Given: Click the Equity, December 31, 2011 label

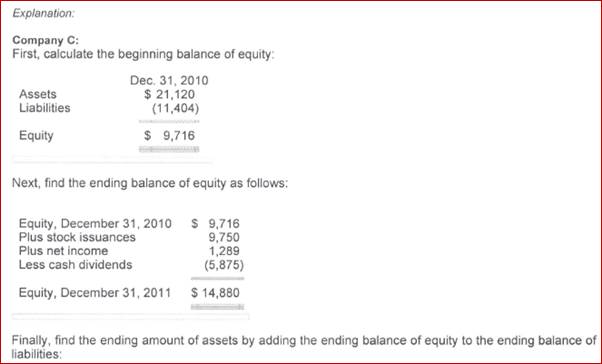Looking at the screenshot, I should tap(94, 293).
